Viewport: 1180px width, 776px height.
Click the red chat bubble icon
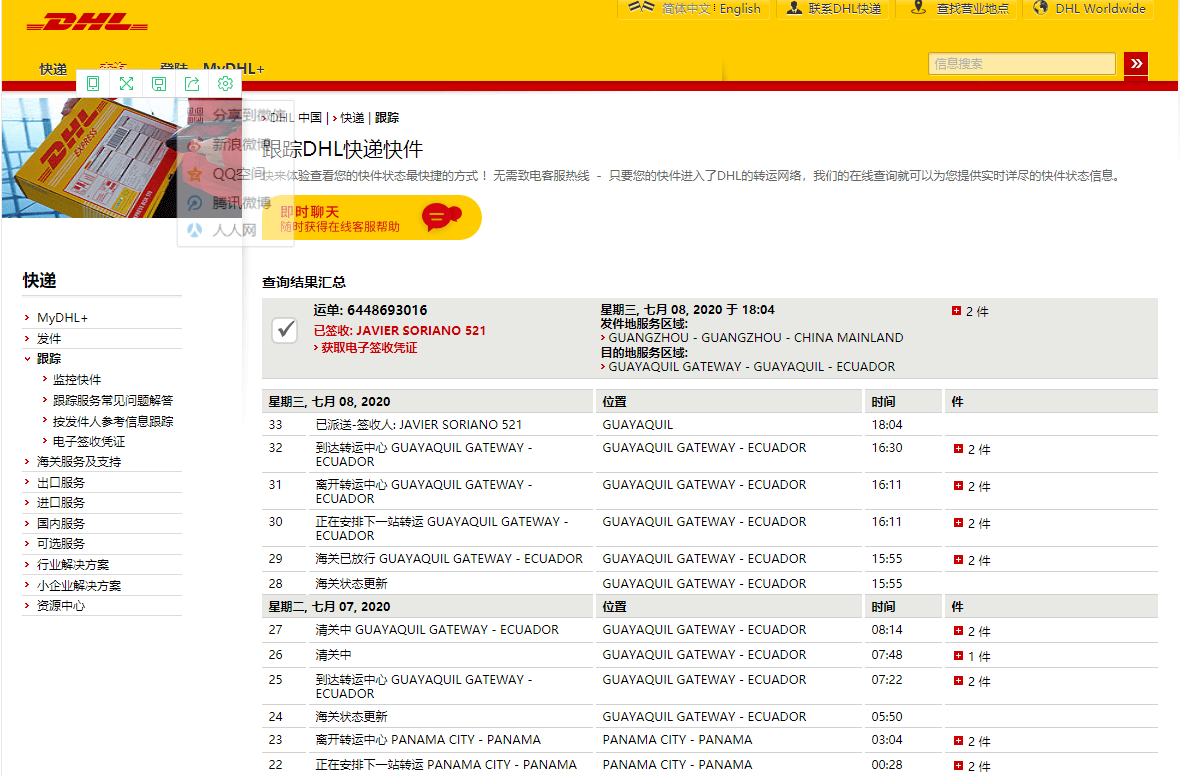point(442,216)
